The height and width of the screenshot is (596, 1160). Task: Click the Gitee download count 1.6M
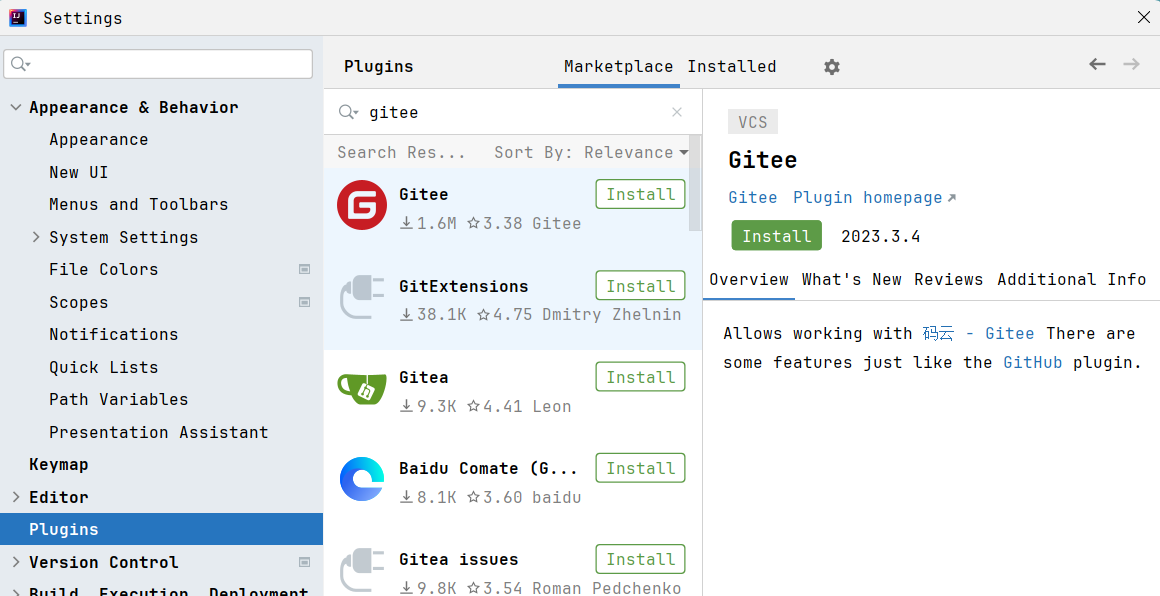pos(428,223)
